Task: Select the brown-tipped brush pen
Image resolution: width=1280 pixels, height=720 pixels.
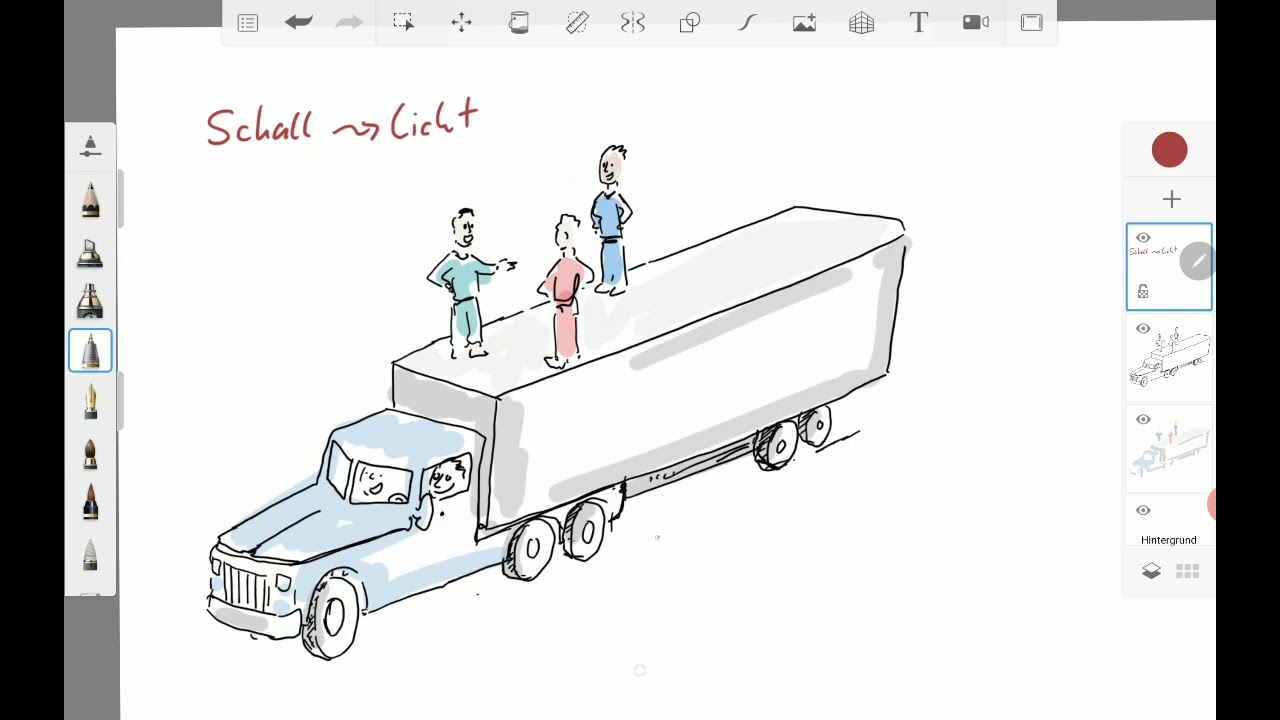Action: 90,501
